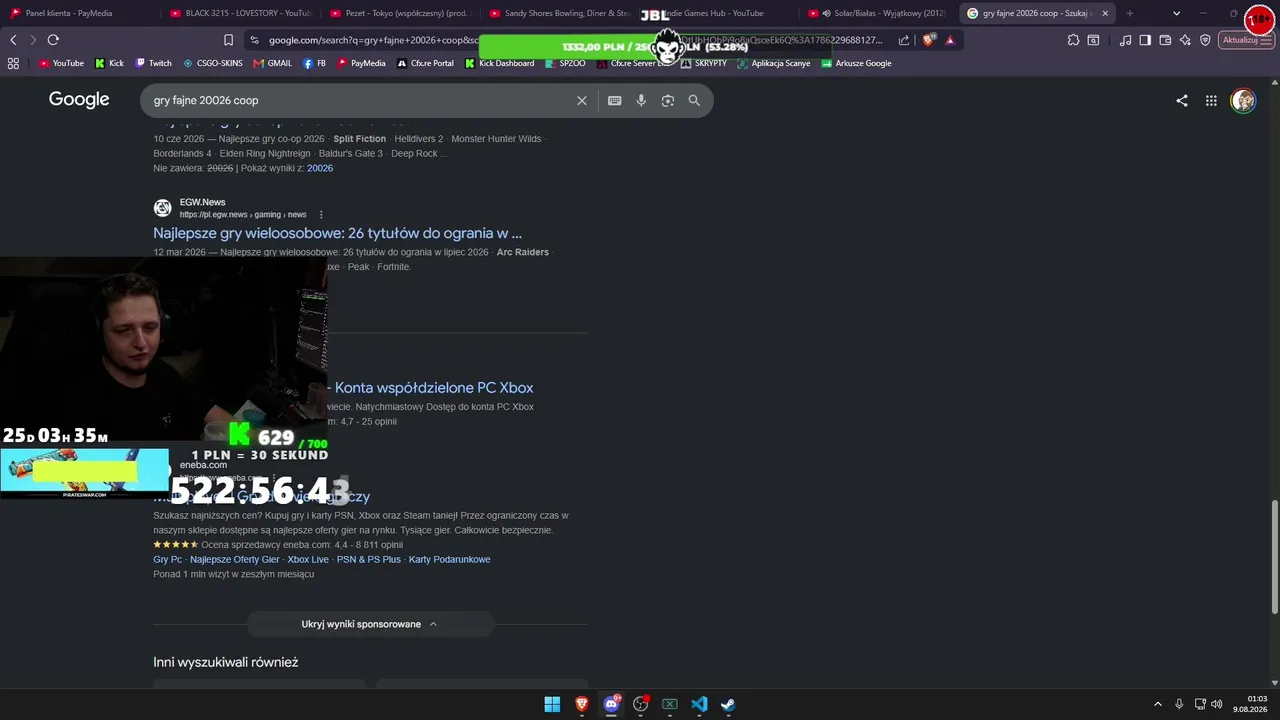
Task: Open Visual Studio Code from the taskbar
Action: coord(699,704)
